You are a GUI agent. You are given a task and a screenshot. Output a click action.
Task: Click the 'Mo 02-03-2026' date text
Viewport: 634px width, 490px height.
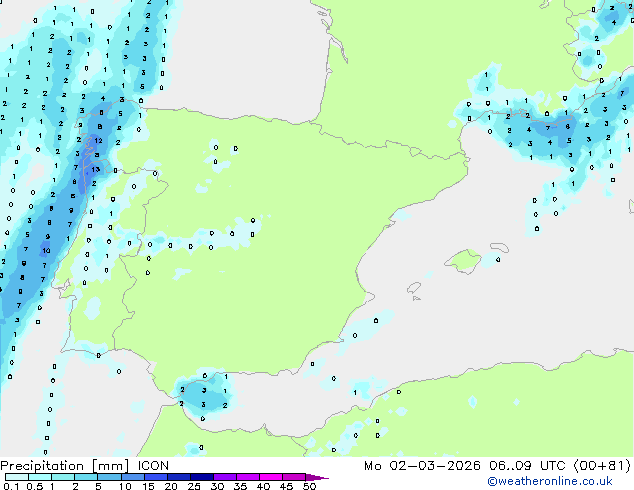[422, 466]
